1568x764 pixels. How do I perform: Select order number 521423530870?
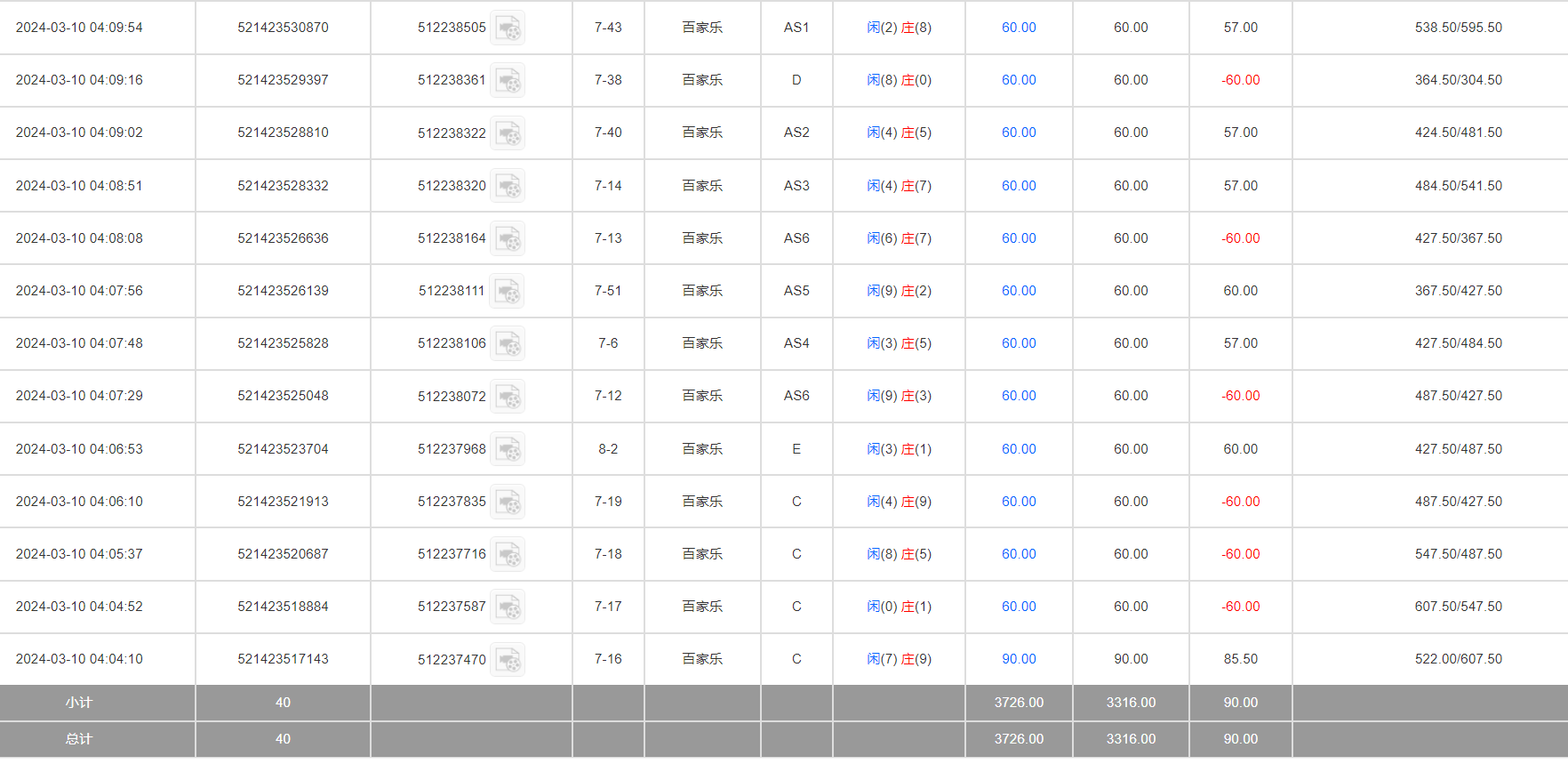(x=283, y=28)
